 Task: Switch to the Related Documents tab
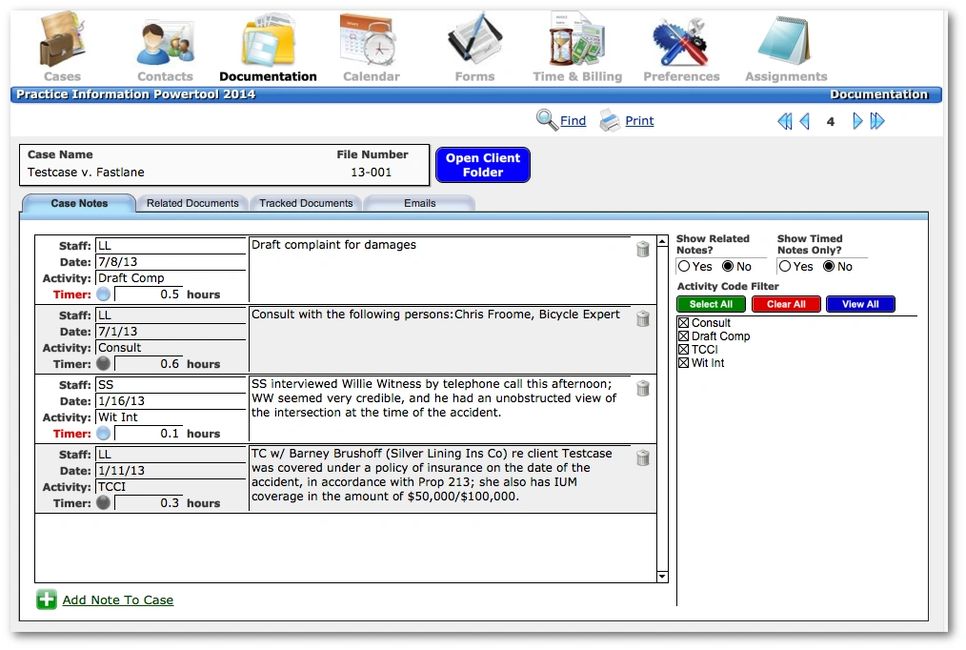coord(192,203)
